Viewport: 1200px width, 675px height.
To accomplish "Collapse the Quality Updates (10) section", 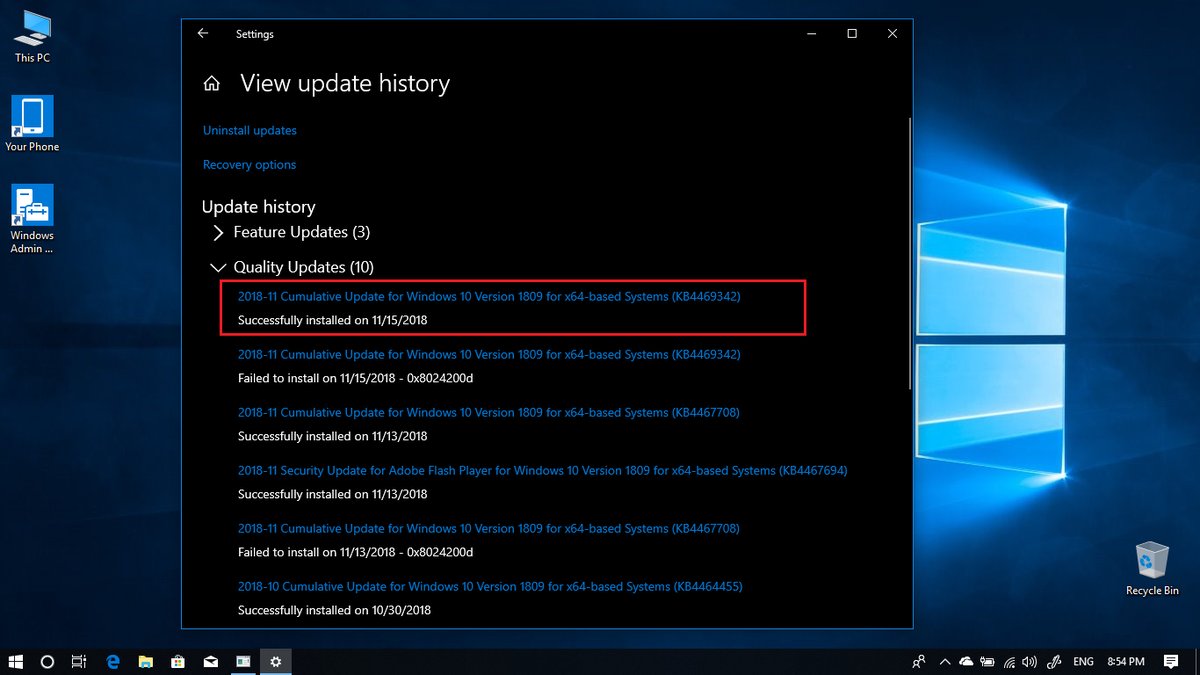I will point(293,267).
